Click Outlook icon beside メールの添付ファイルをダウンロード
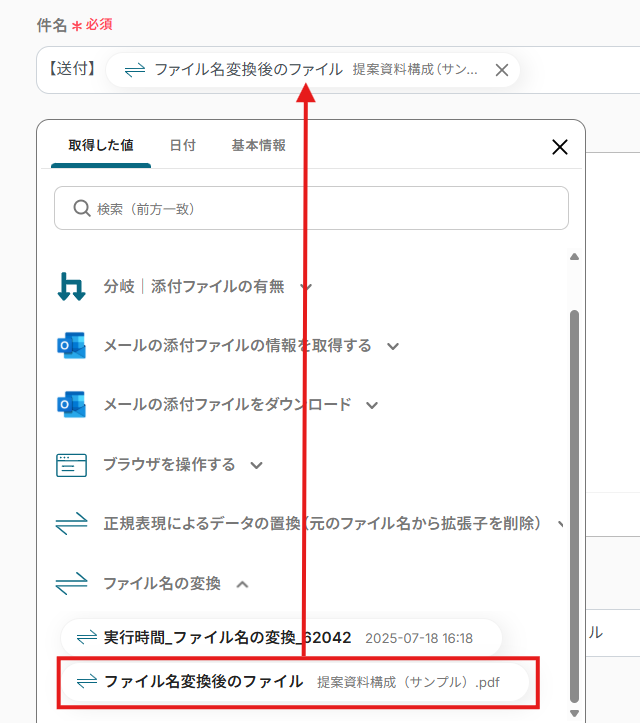Viewport: 640px width, 723px height. pyautogui.click(x=71, y=404)
